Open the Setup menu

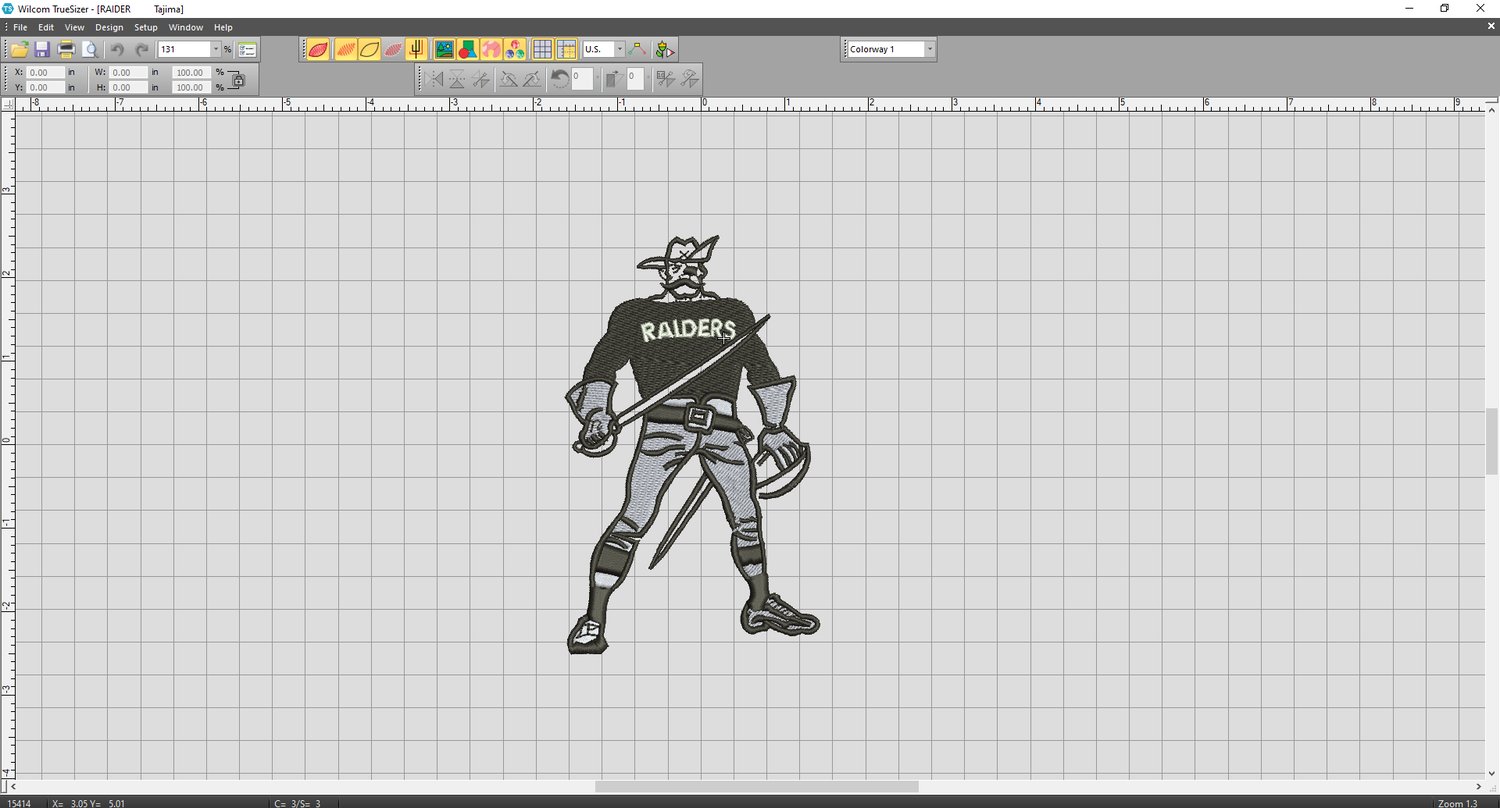click(146, 27)
